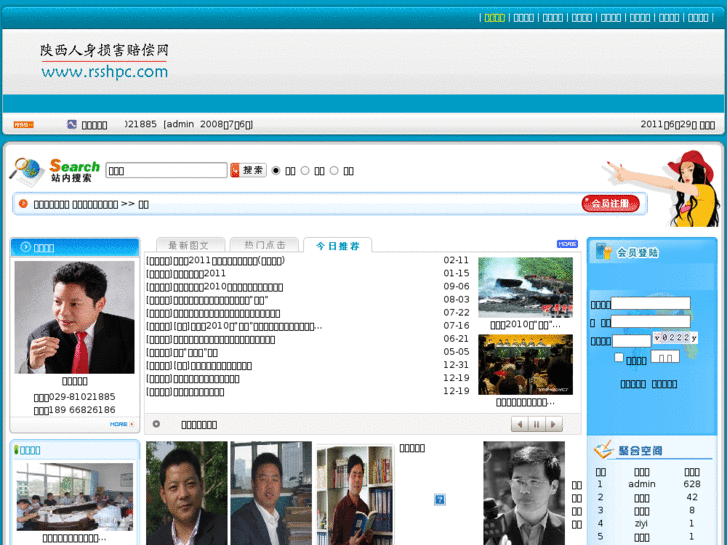Click the previous arrow in slideshow controls
The image size is (727, 545).
pos(519,424)
